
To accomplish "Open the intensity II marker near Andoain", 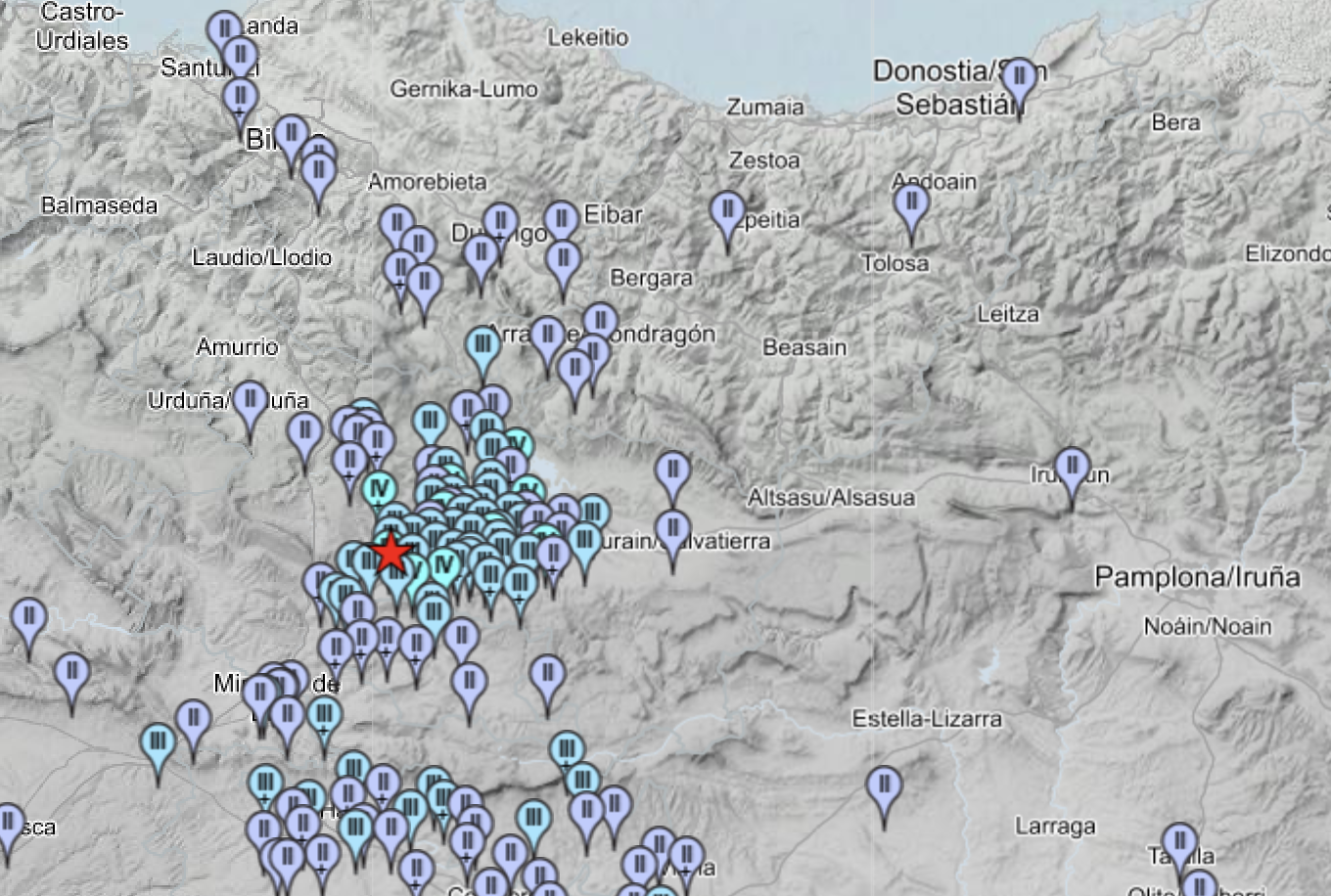I will [x=911, y=203].
